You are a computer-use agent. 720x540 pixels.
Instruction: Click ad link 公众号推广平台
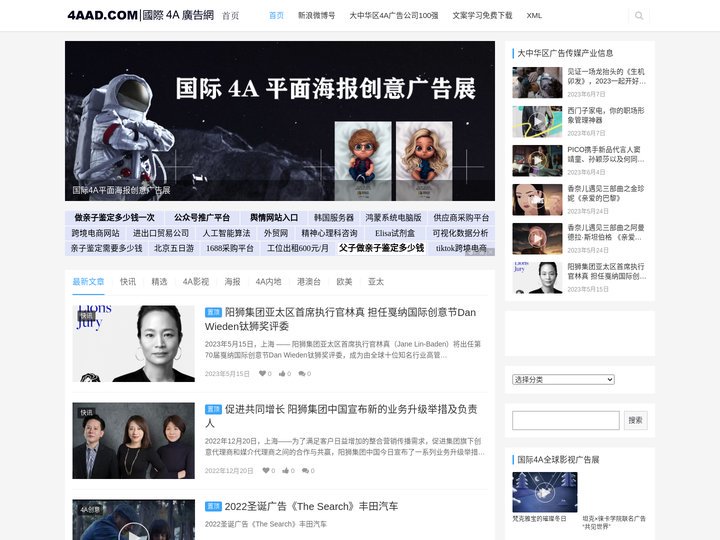202,218
